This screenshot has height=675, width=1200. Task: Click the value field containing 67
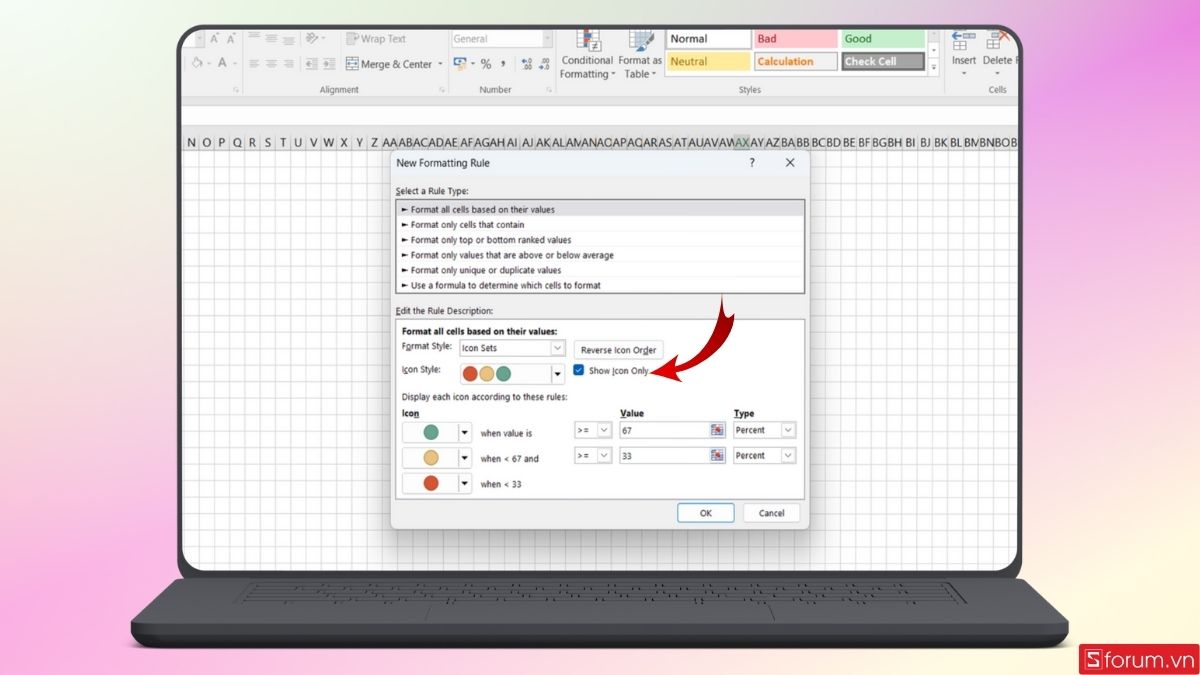coord(664,430)
